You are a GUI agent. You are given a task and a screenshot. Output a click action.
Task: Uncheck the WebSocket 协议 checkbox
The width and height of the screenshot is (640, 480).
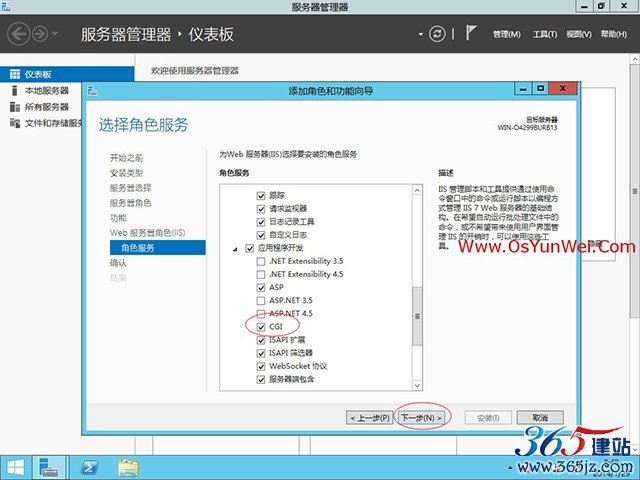click(x=261, y=367)
